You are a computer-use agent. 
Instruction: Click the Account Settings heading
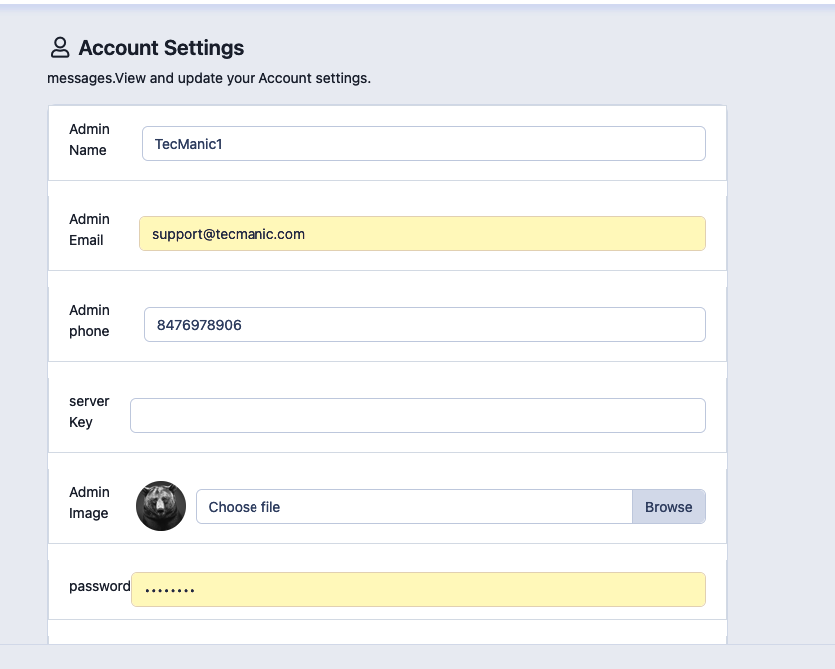(x=161, y=48)
